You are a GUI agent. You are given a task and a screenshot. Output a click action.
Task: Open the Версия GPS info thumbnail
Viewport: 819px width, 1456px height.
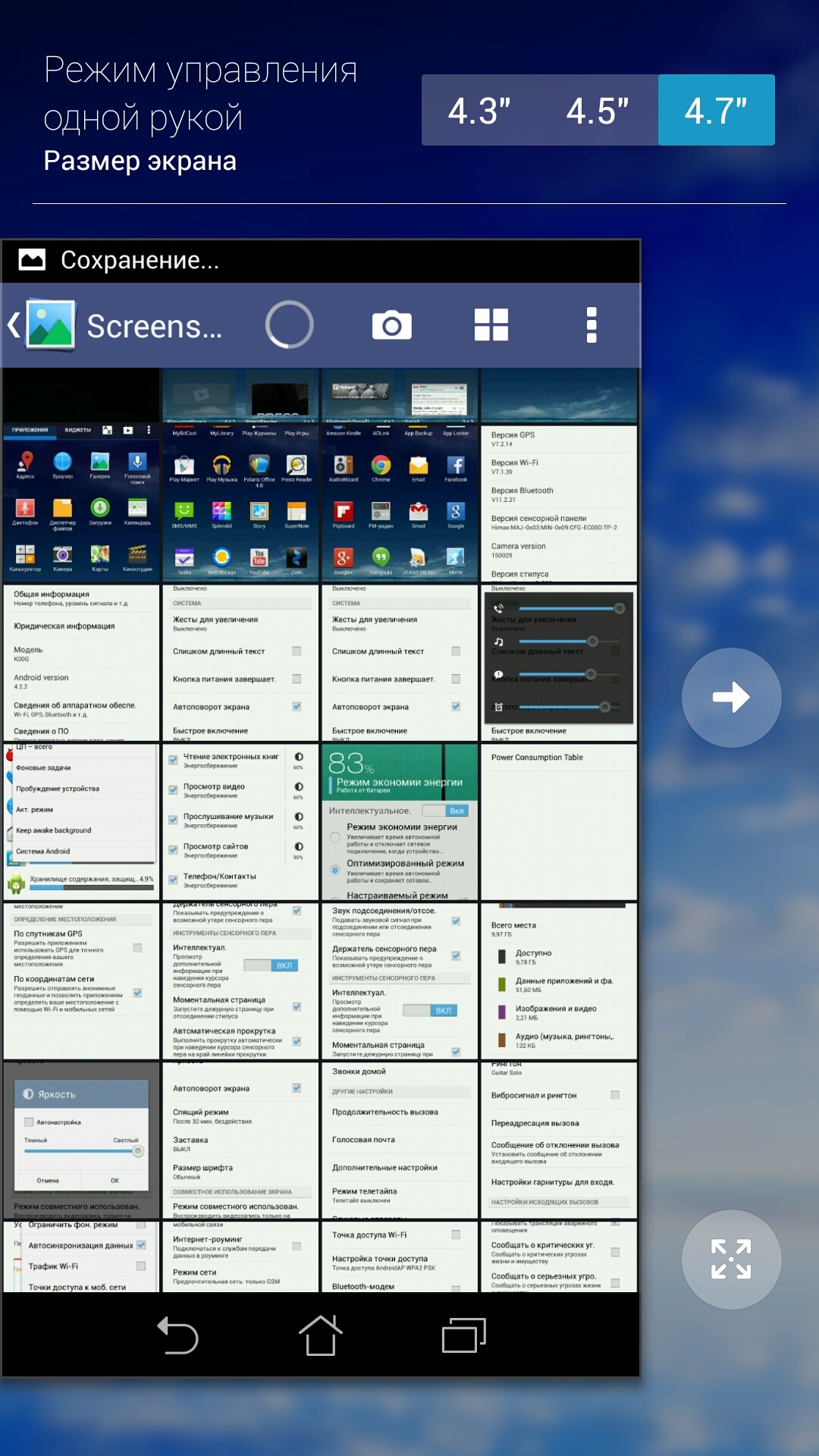[x=559, y=503]
